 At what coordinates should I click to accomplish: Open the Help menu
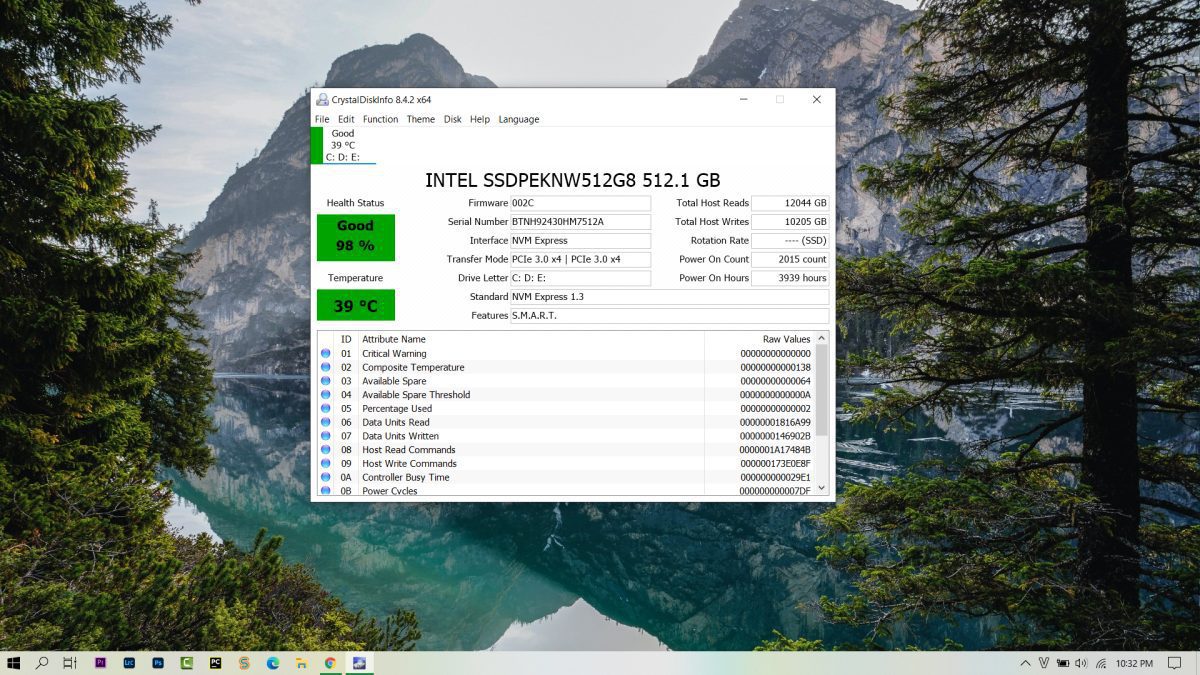(x=480, y=119)
